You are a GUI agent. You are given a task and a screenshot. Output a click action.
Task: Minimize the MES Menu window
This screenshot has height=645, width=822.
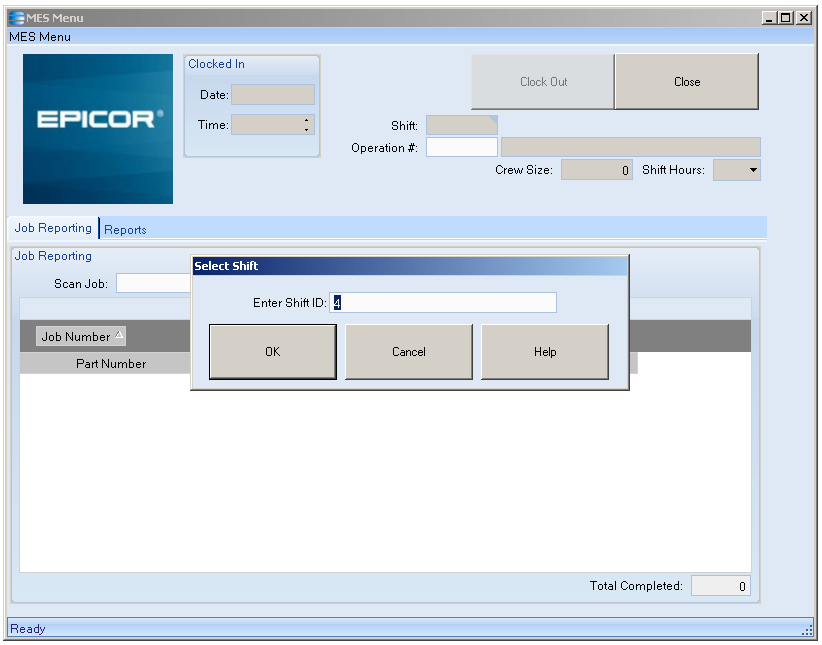[x=769, y=18]
